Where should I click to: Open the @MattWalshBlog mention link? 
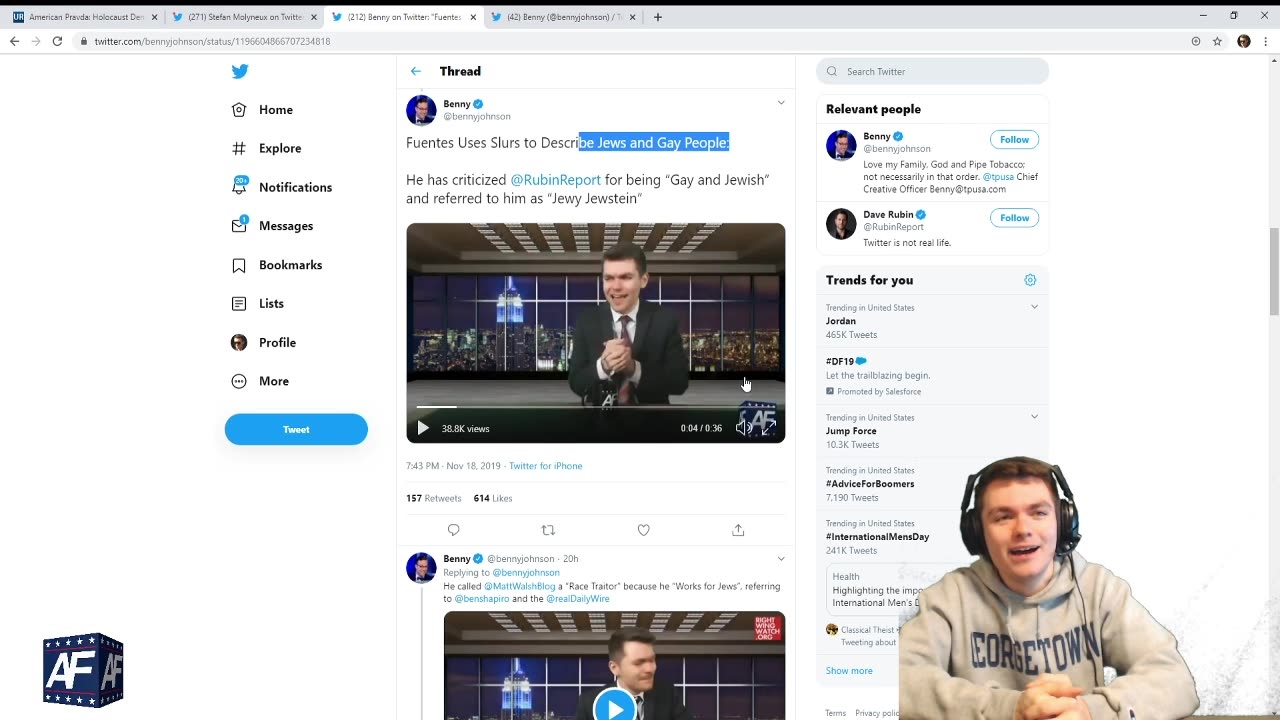[520, 586]
